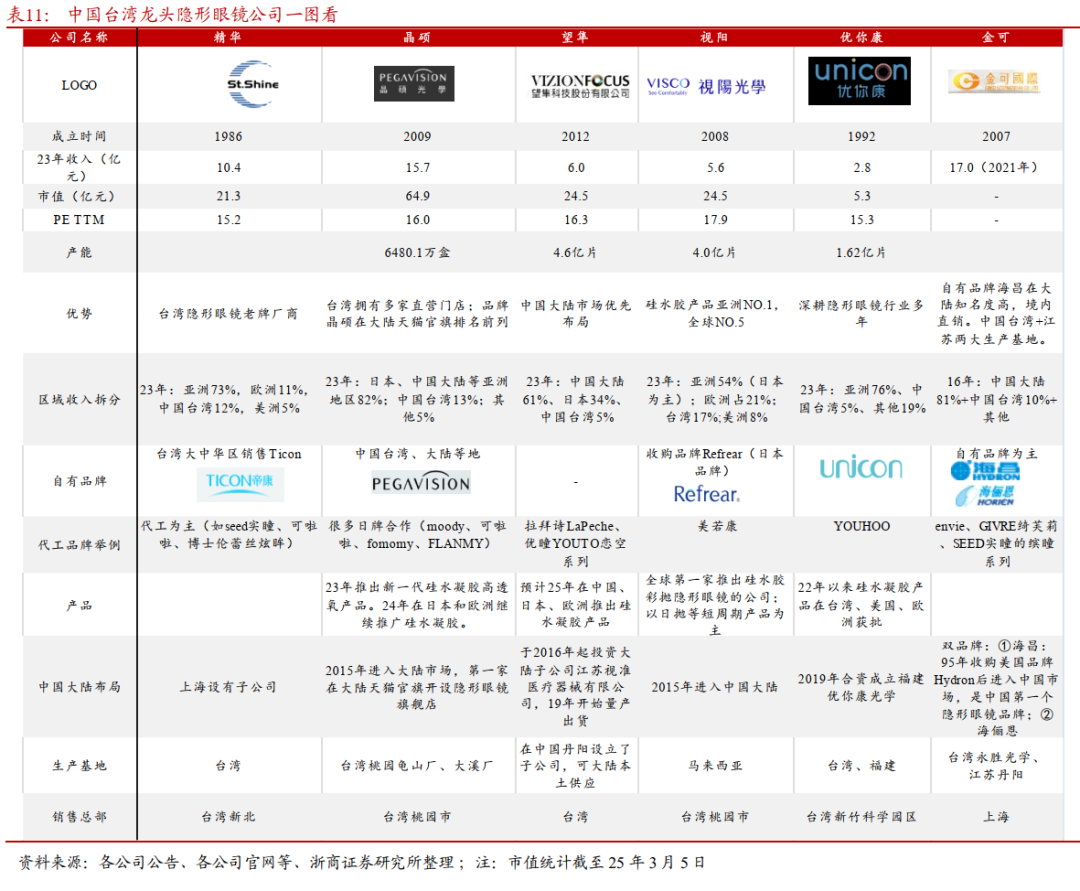Click the 中国大陆61%、日本34% revenue split cell
Viewport: 1080px width, 891px height.
575,399
